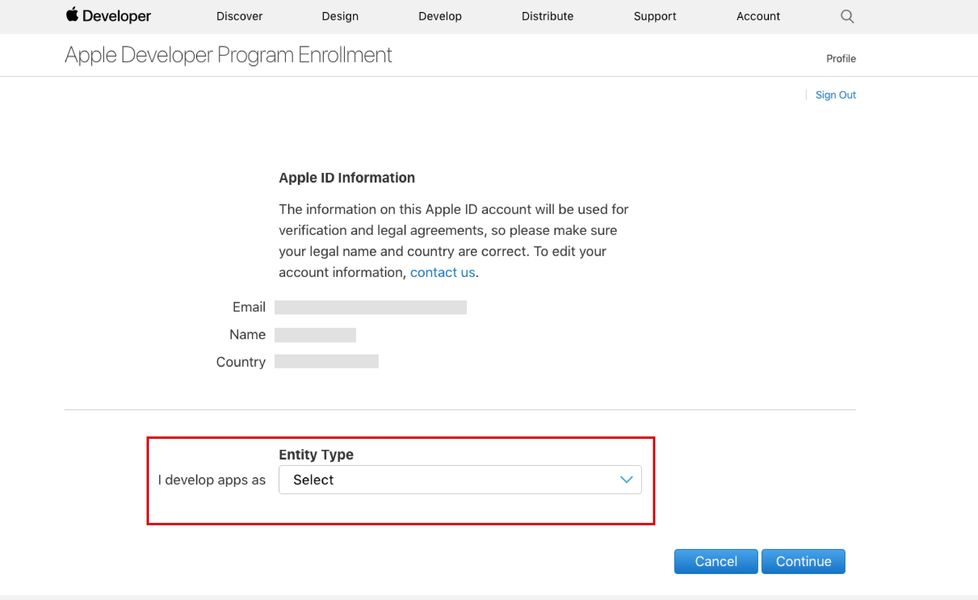
Task: Switch to the Distribute section
Action: click(x=547, y=16)
